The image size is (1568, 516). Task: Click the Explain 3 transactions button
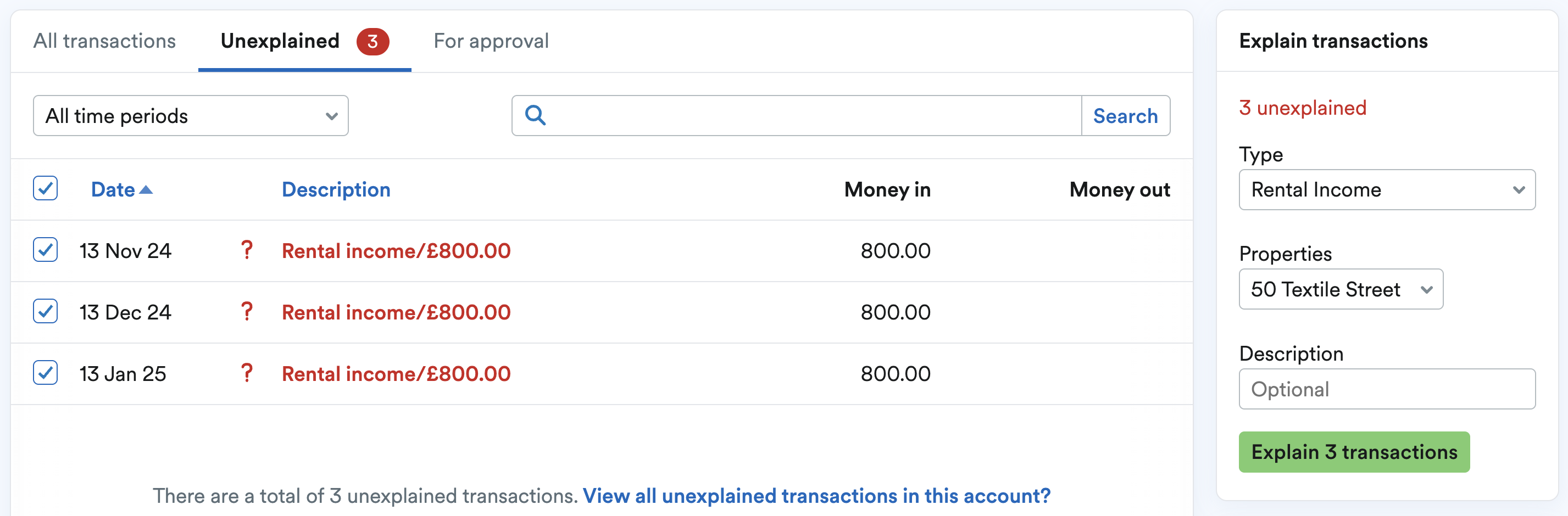coord(1354,452)
